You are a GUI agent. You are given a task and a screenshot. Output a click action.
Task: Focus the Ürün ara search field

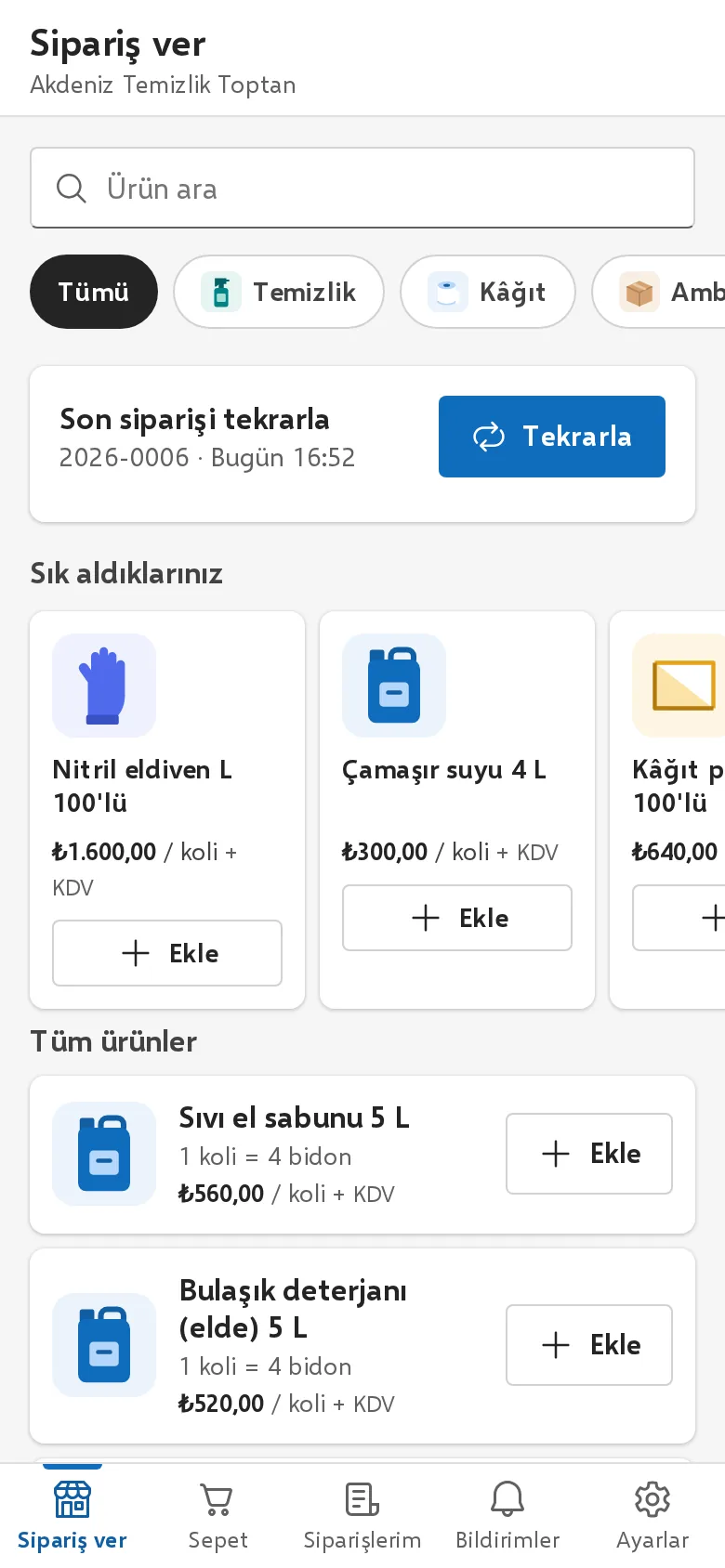point(362,188)
